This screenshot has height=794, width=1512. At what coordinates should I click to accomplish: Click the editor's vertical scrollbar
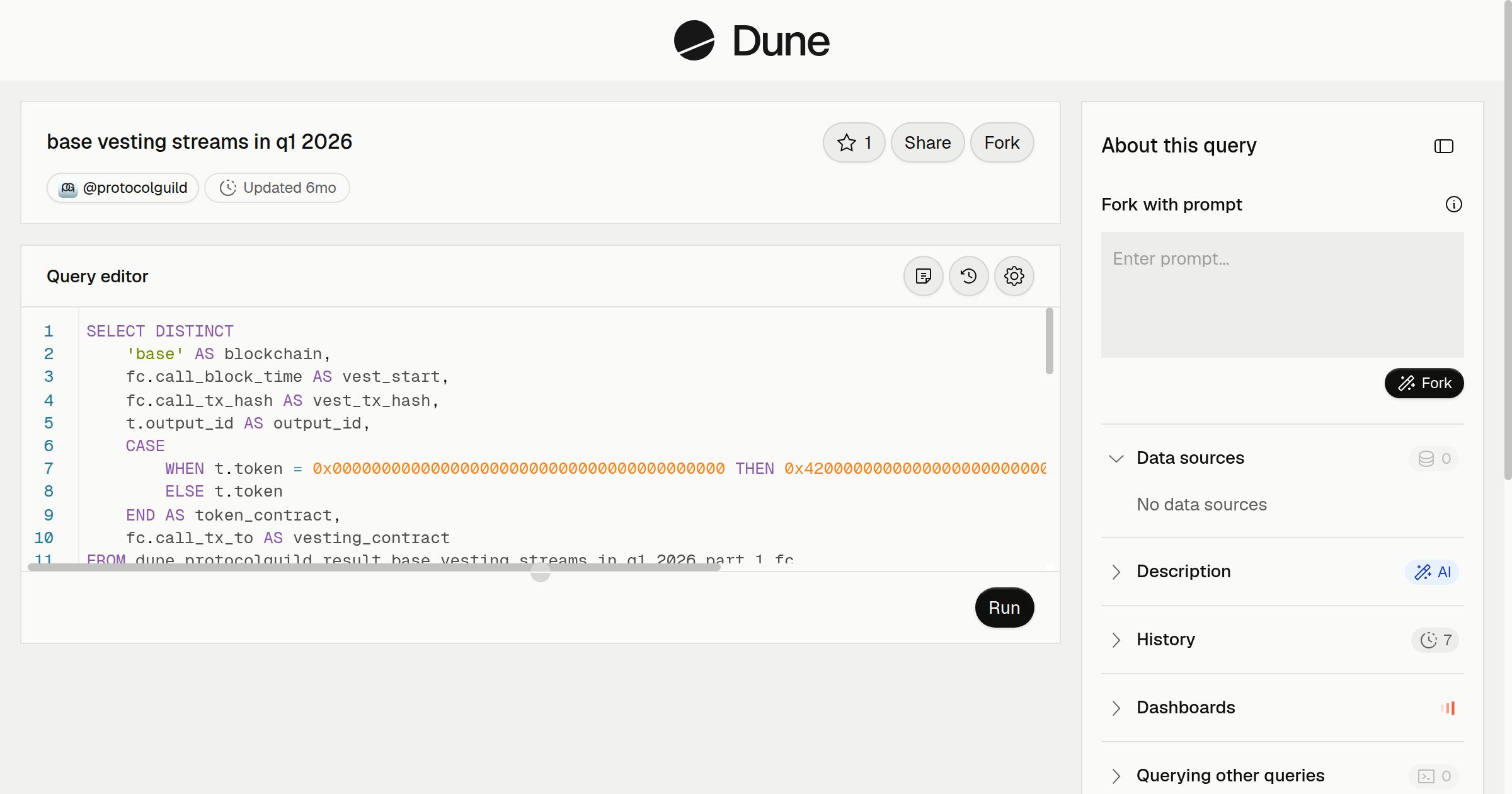[x=1049, y=341]
